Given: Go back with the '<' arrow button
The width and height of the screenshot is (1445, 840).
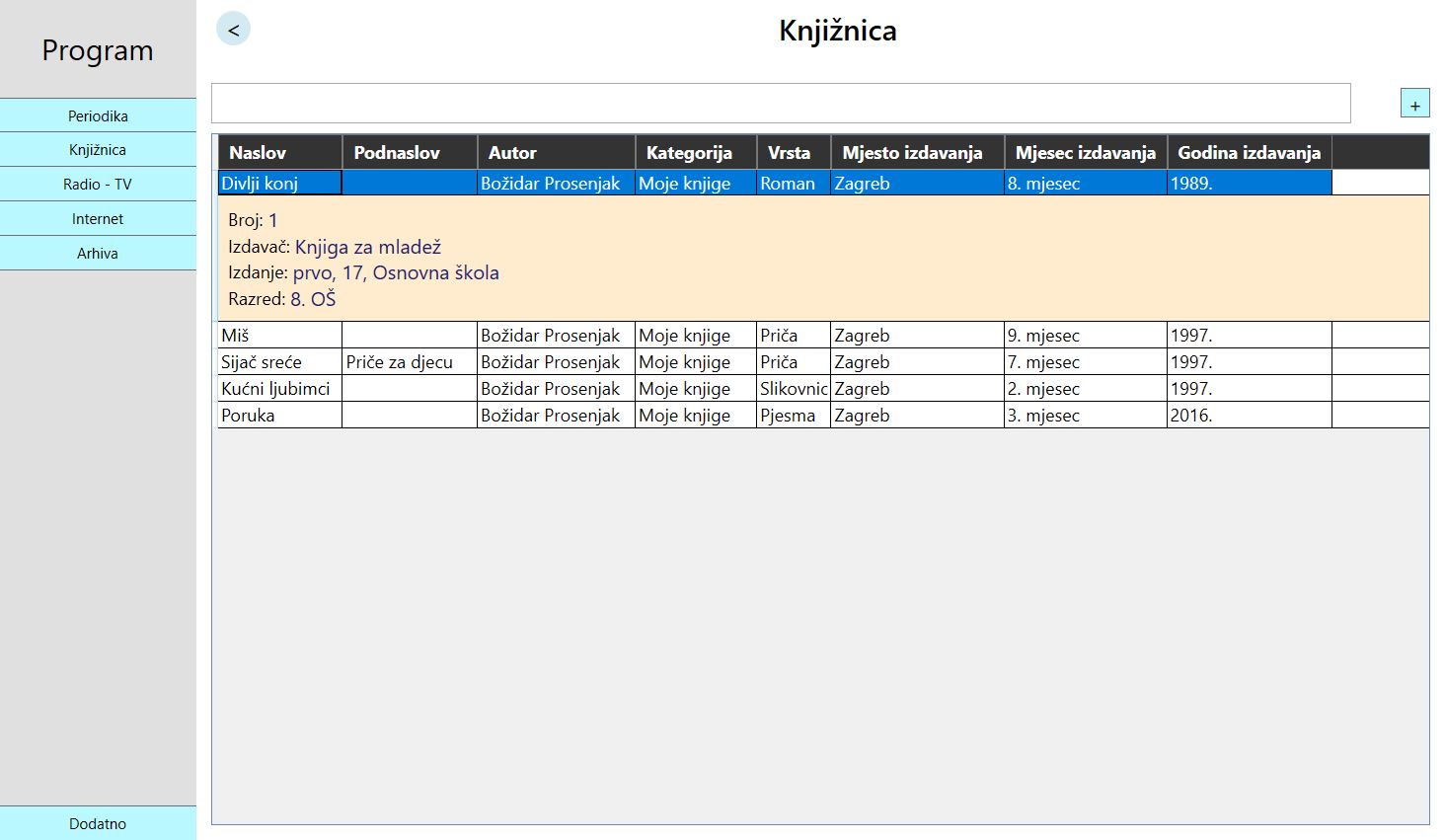Looking at the screenshot, I should pyautogui.click(x=234, y=30).
